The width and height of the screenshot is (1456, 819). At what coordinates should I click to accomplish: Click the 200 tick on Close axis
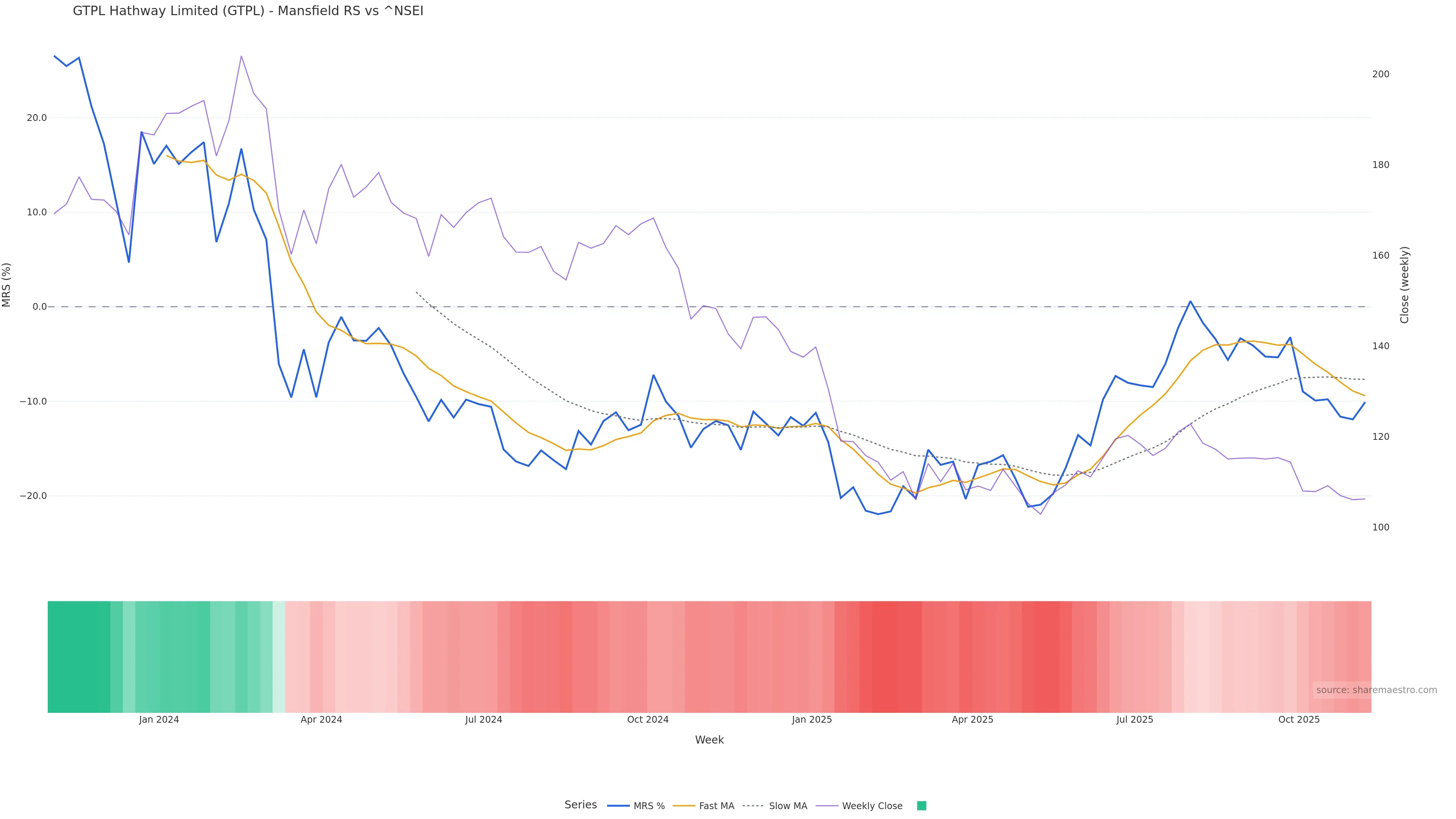tap(1380, 74)
